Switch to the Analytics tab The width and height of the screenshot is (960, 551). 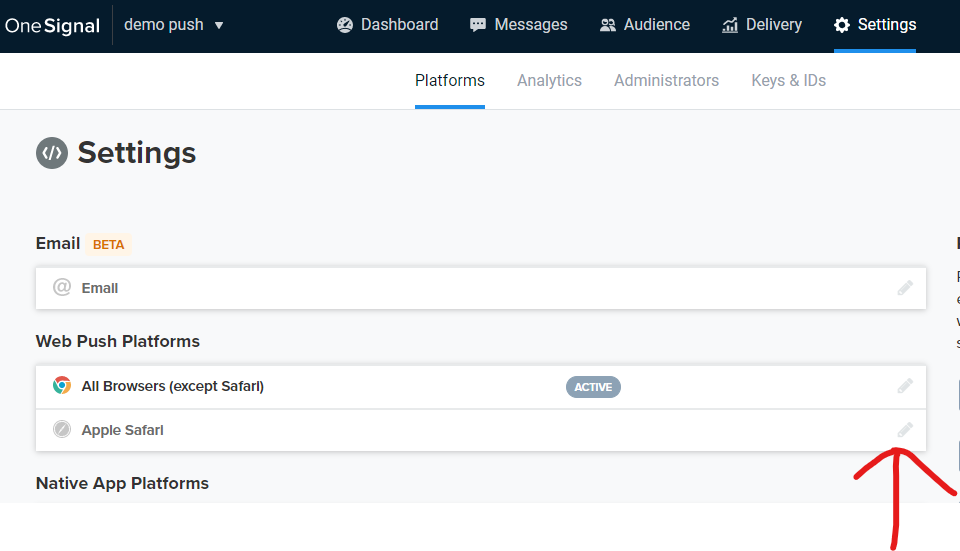click(549, 81)
